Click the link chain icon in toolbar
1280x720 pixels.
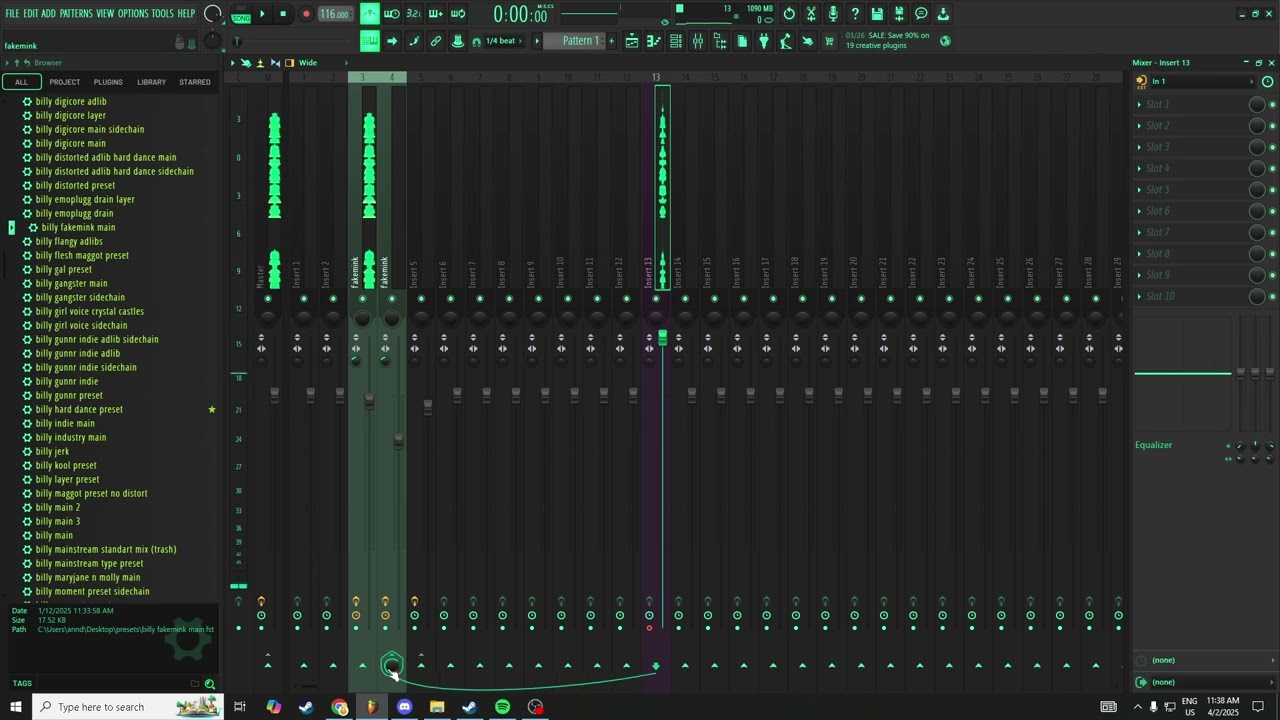click(x=436, y=41)
